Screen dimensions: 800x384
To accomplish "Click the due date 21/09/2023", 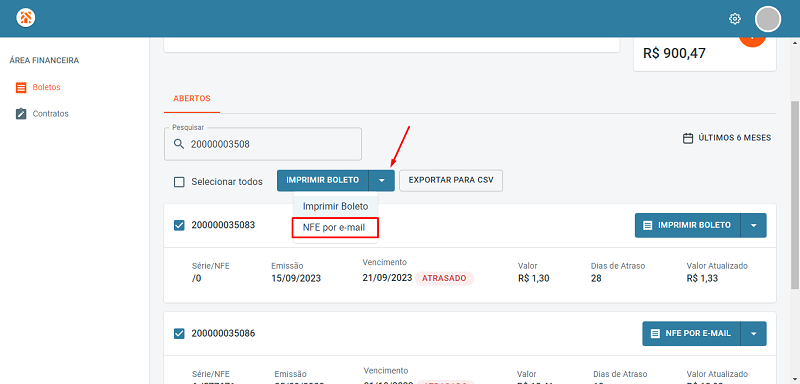I will point(387,278).
